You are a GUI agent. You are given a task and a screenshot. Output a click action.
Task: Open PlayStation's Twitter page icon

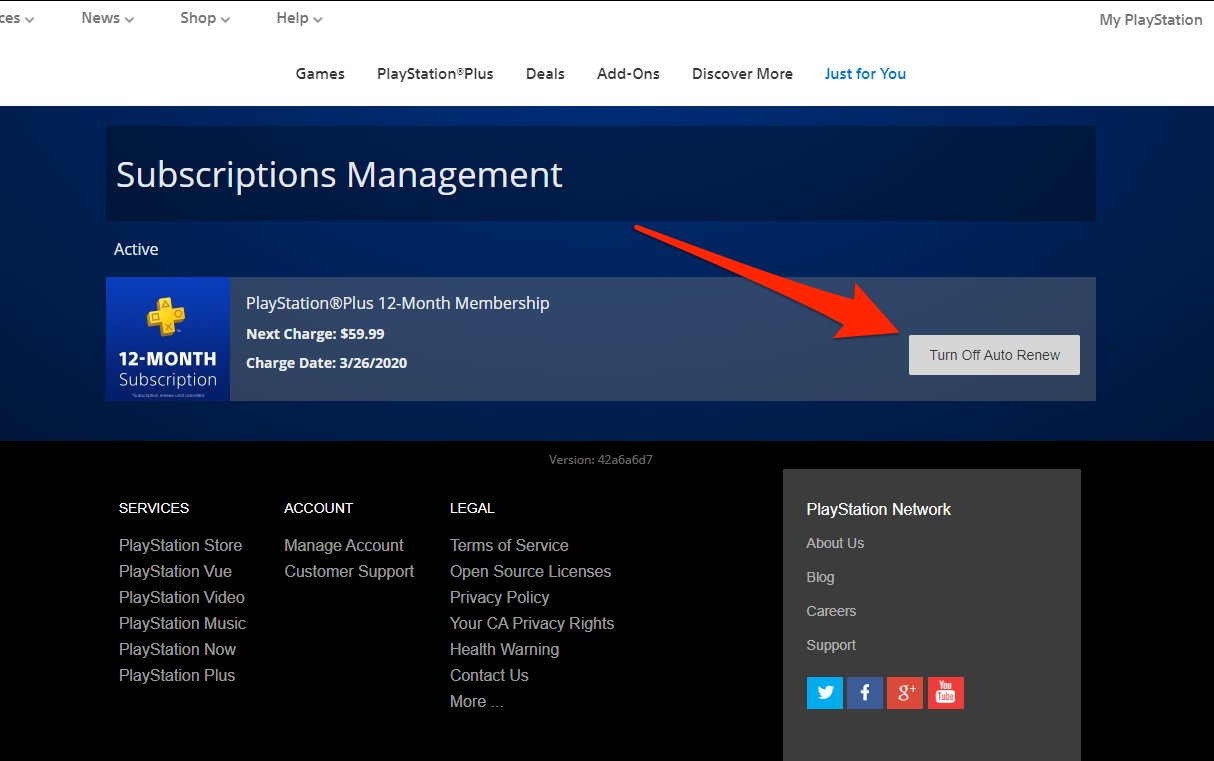(824, 692)
